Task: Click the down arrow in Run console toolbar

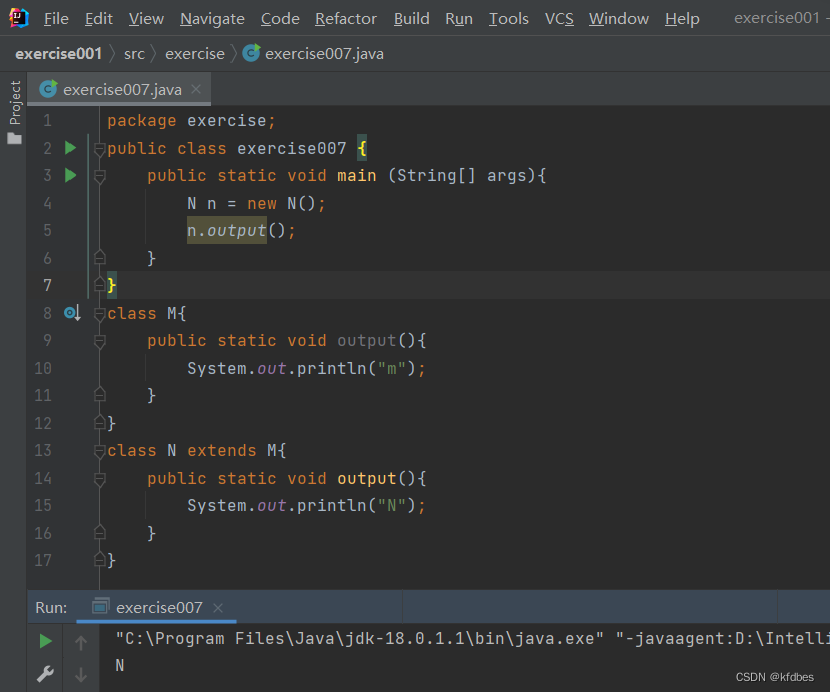Action: pyautogui.click(x=81, y=674)
